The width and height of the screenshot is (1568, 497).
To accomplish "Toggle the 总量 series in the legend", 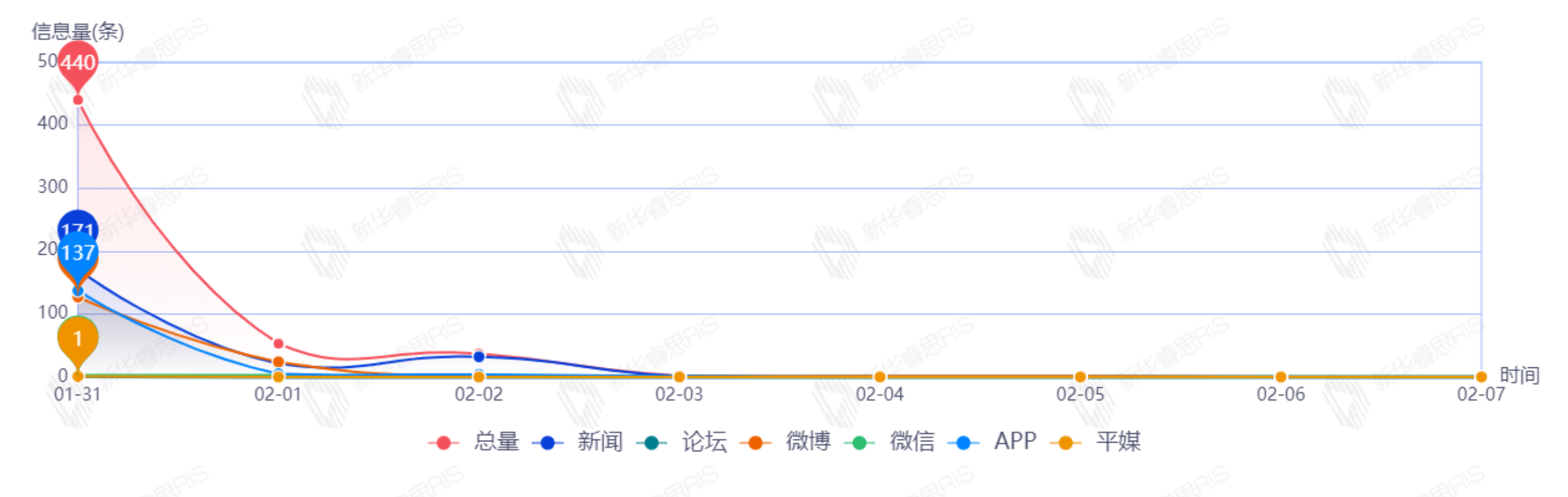I will click(x=474, y=443).
